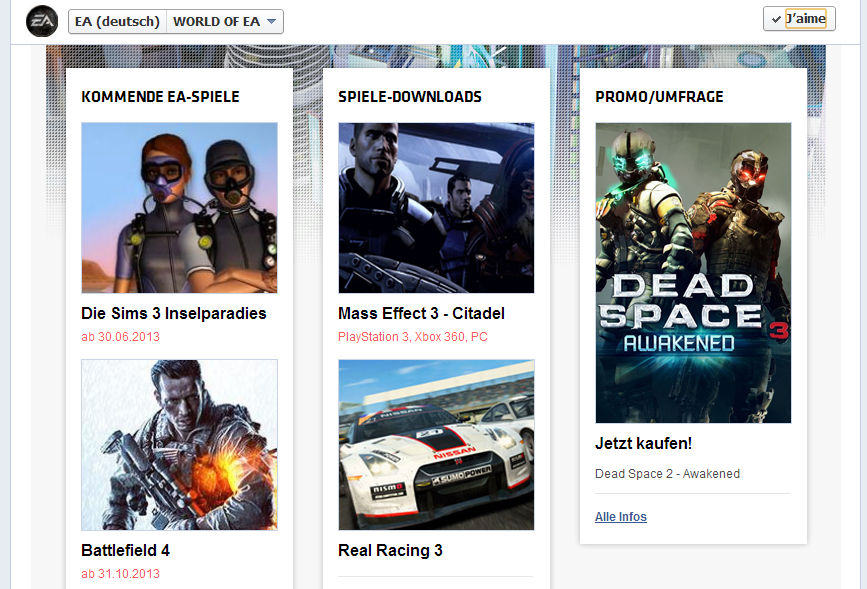867x589 pixels.
Task: Toggle the J'aime like button
Action: click(799, 19)
